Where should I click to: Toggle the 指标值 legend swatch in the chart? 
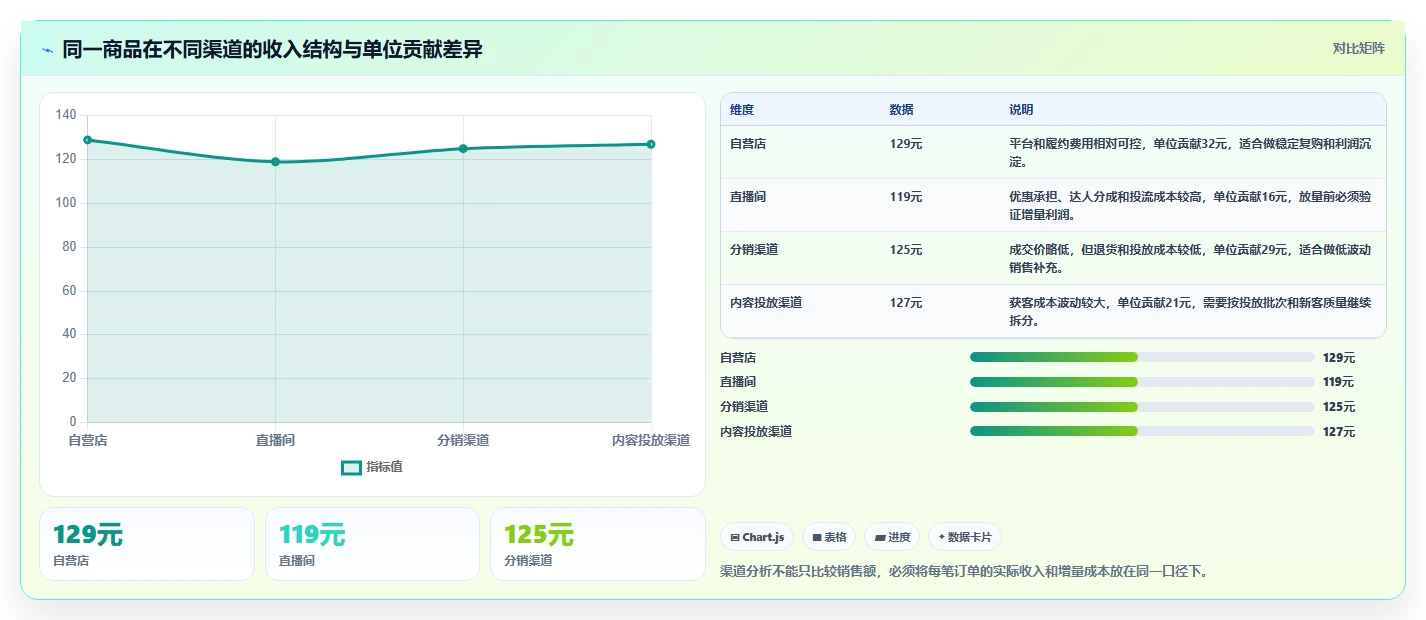(351, 467)
